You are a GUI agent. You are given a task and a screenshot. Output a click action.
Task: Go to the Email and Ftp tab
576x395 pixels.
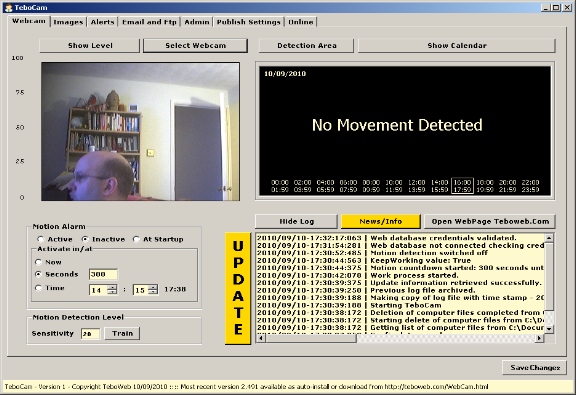coord(149,22)
